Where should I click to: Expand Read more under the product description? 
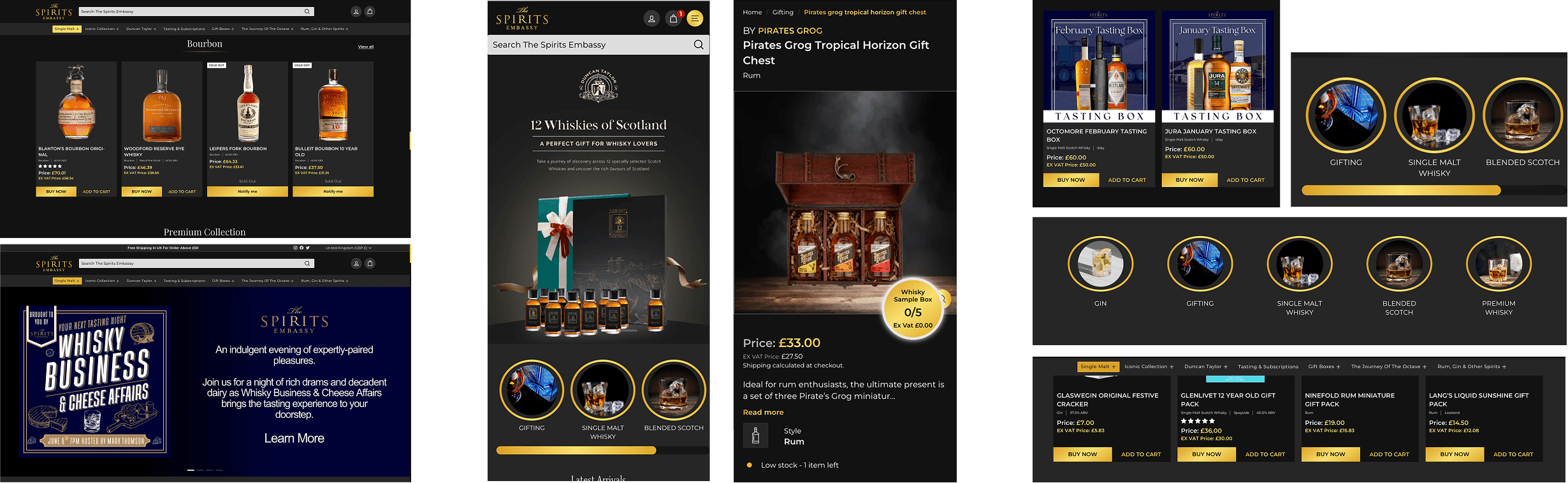763,412
